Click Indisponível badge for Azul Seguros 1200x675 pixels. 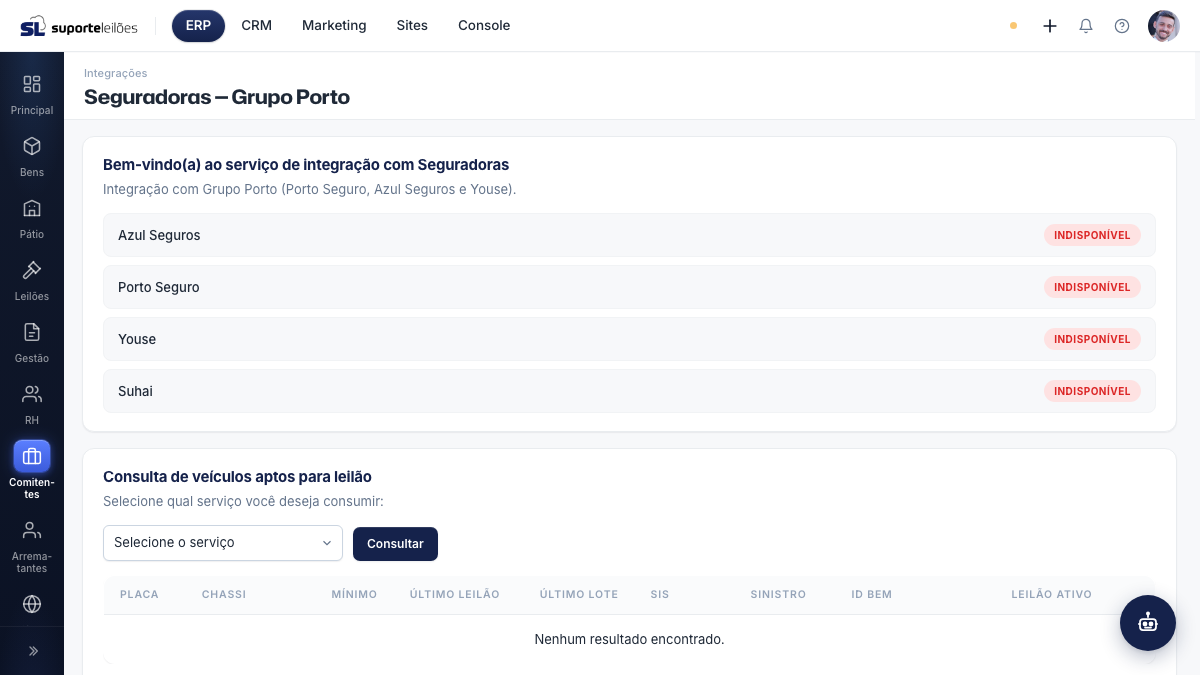click(x=1092, y=235)
